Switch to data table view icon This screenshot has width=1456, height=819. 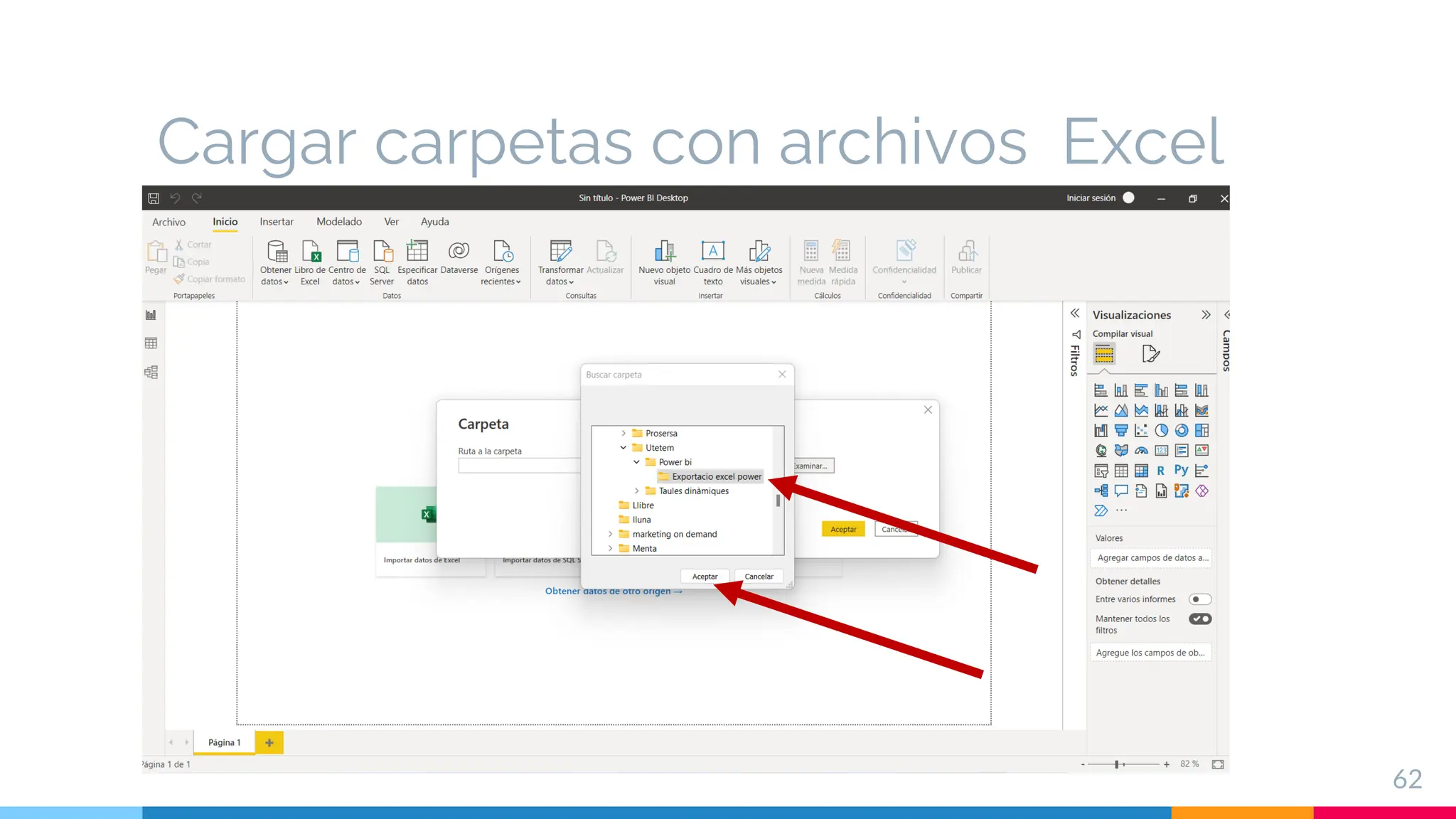151,343
